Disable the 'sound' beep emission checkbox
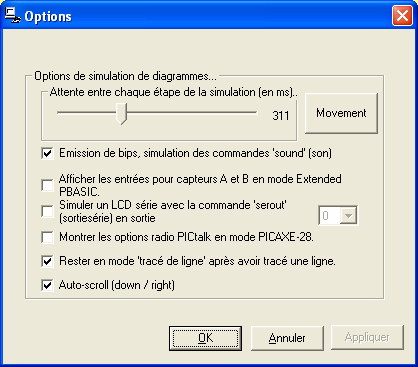The height and width of the screenshot is (367, 418). point(47,153)
